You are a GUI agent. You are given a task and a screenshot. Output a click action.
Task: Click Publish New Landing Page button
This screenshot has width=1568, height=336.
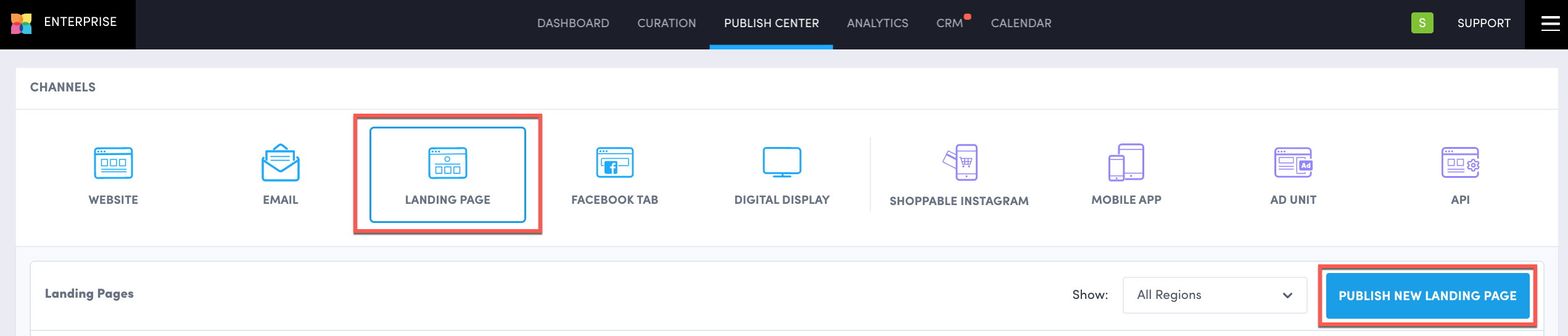[x=1427, y=296]
